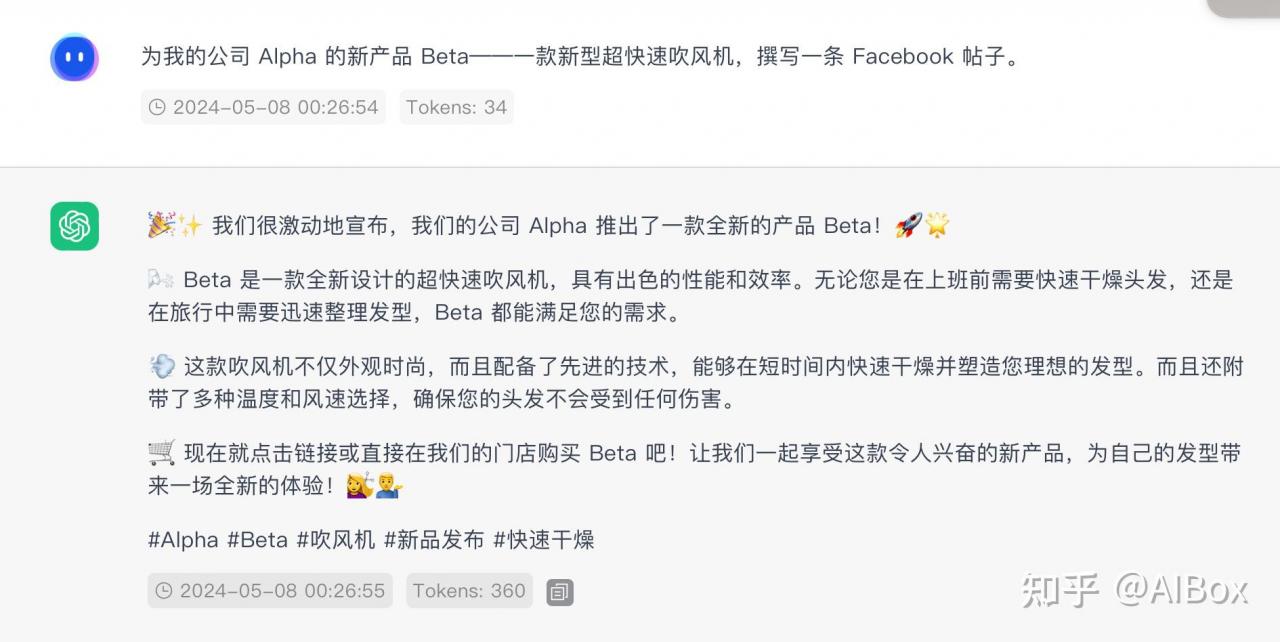This screenshot has width=1280, height=642.
Task: Click the clock icon beside 00:26:54
Action: [x=157, y=107]
